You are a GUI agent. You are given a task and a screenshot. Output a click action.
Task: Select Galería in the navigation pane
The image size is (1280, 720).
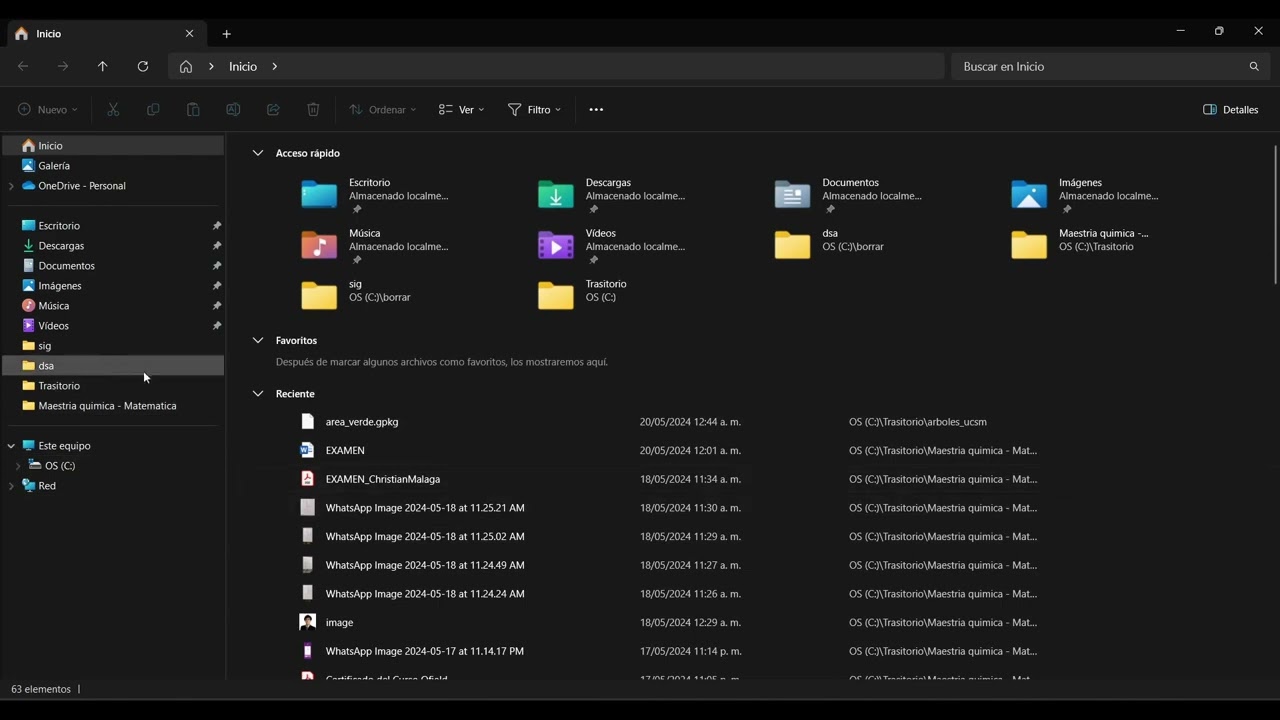click(113, 166)
